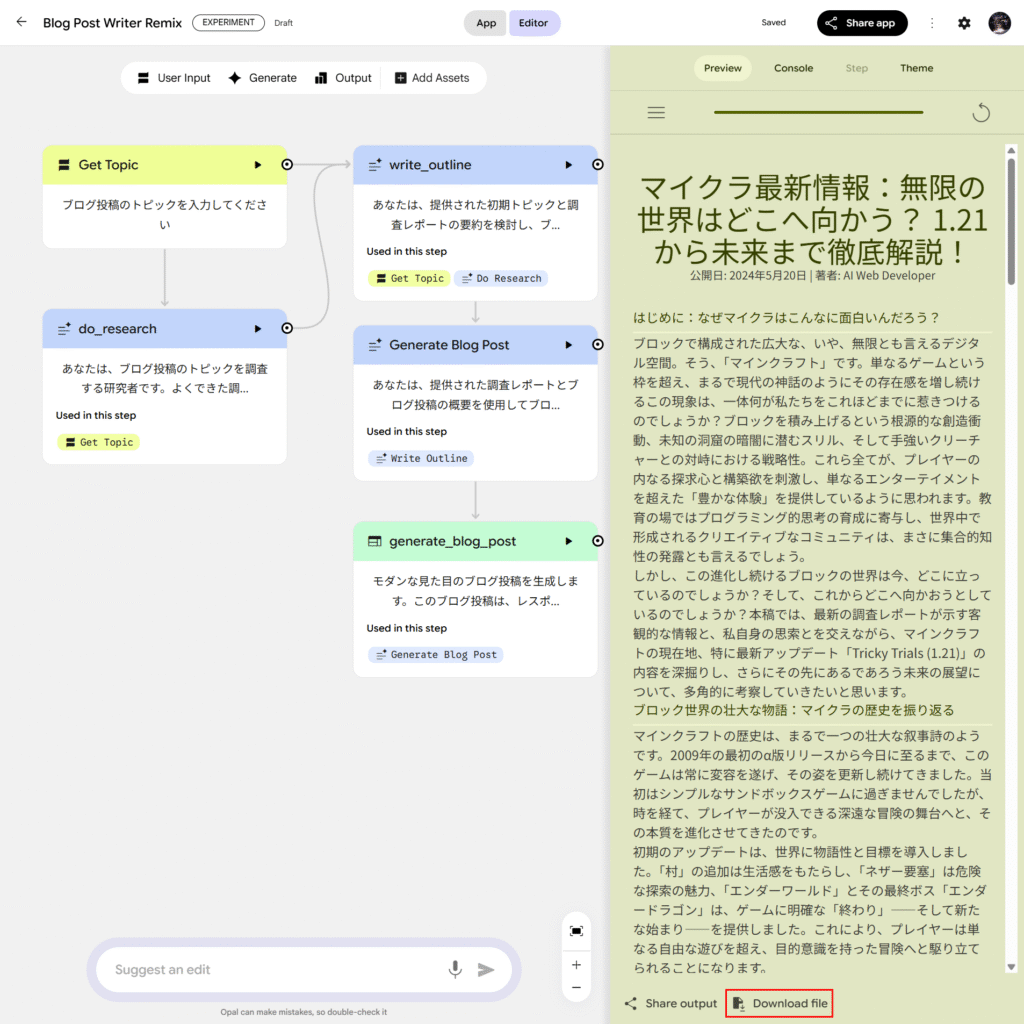
Task: Switch to the App view toggle
Action: tap(485, 23)
